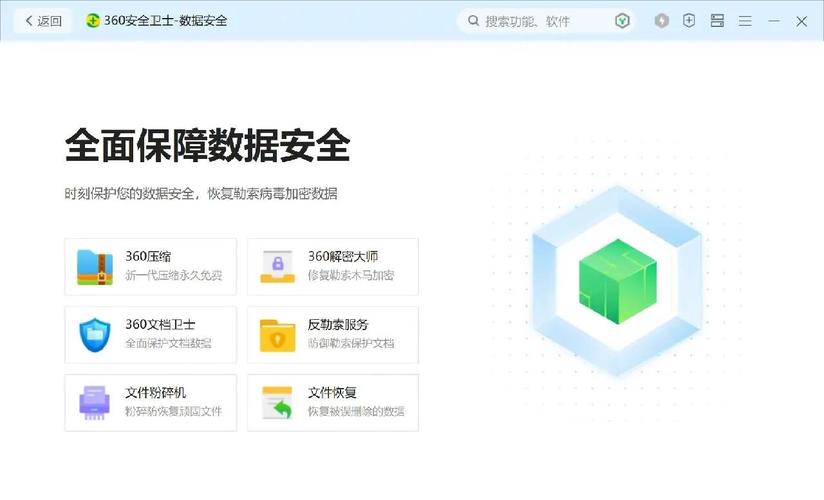The height and width of the screenshot is (500, 824).
Task: Close the 360安全卫士 window
Action: (801, 21)
